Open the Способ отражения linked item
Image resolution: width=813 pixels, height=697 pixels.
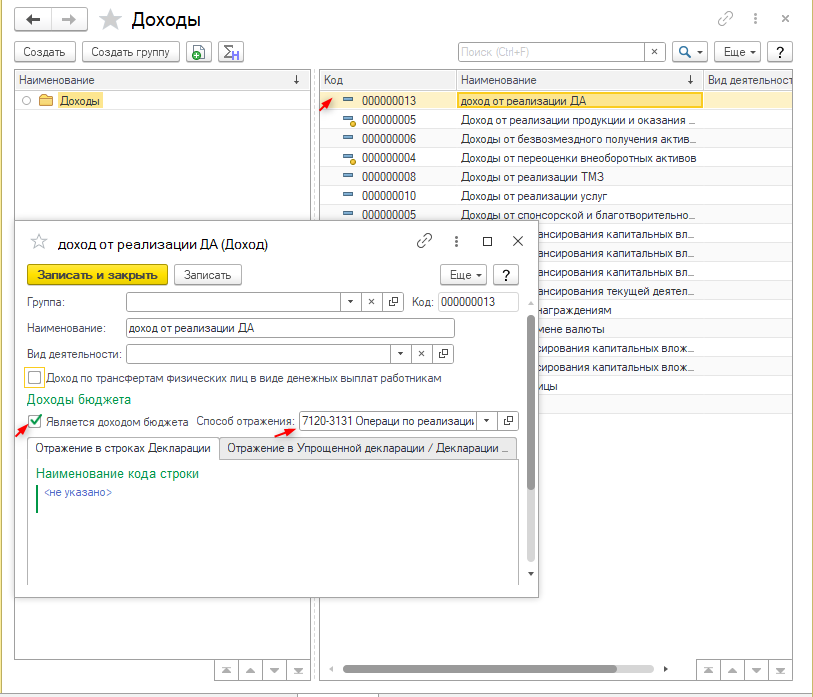508,421
